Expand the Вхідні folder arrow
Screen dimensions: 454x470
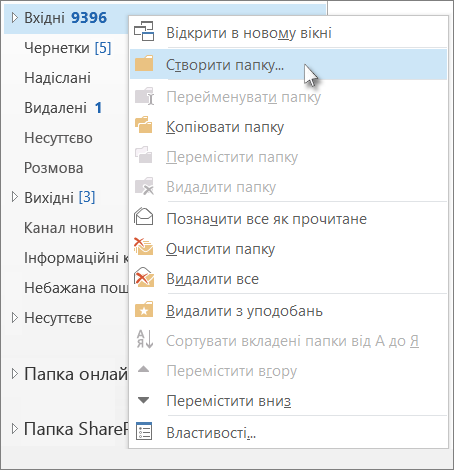[x=14, y=17]
